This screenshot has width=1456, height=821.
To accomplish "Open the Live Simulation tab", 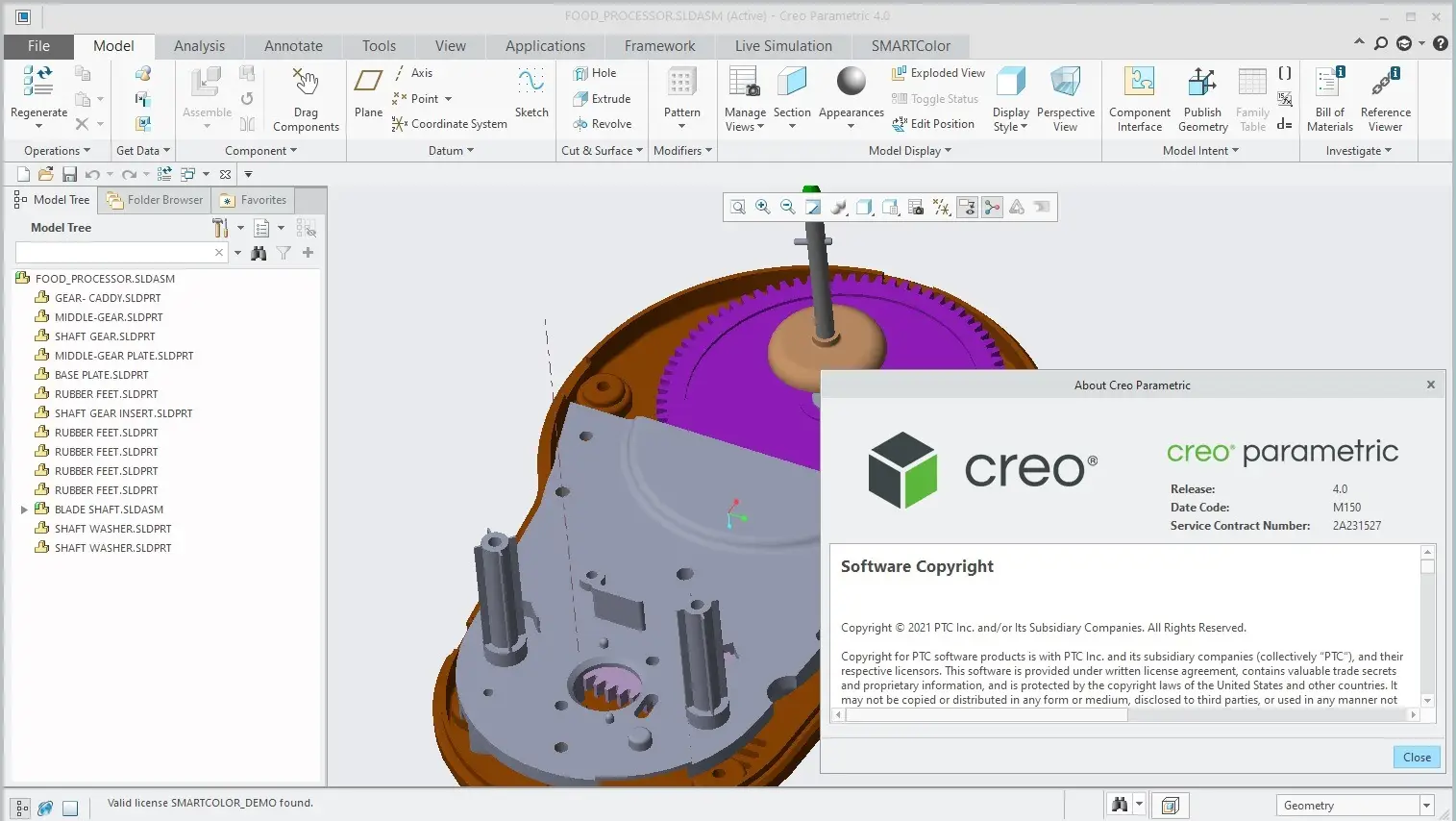I will point(783,46).
